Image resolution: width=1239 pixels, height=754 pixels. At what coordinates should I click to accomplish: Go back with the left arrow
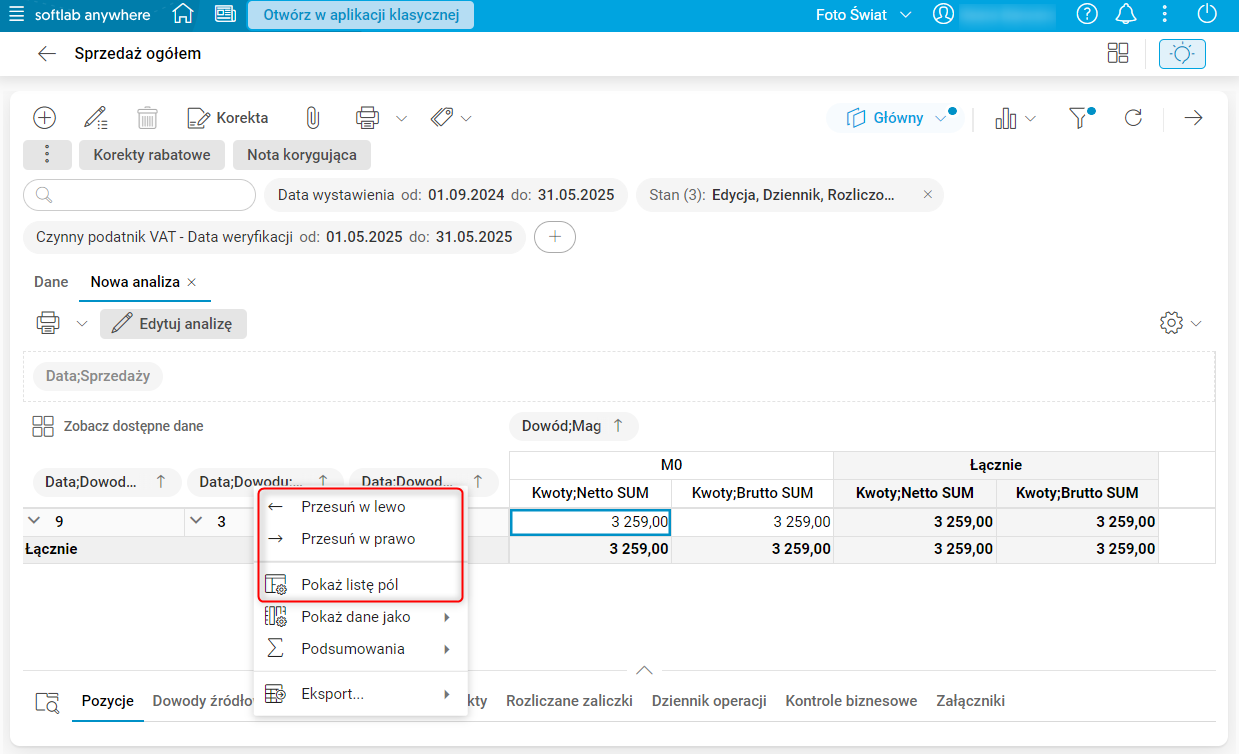click(46, 54)
